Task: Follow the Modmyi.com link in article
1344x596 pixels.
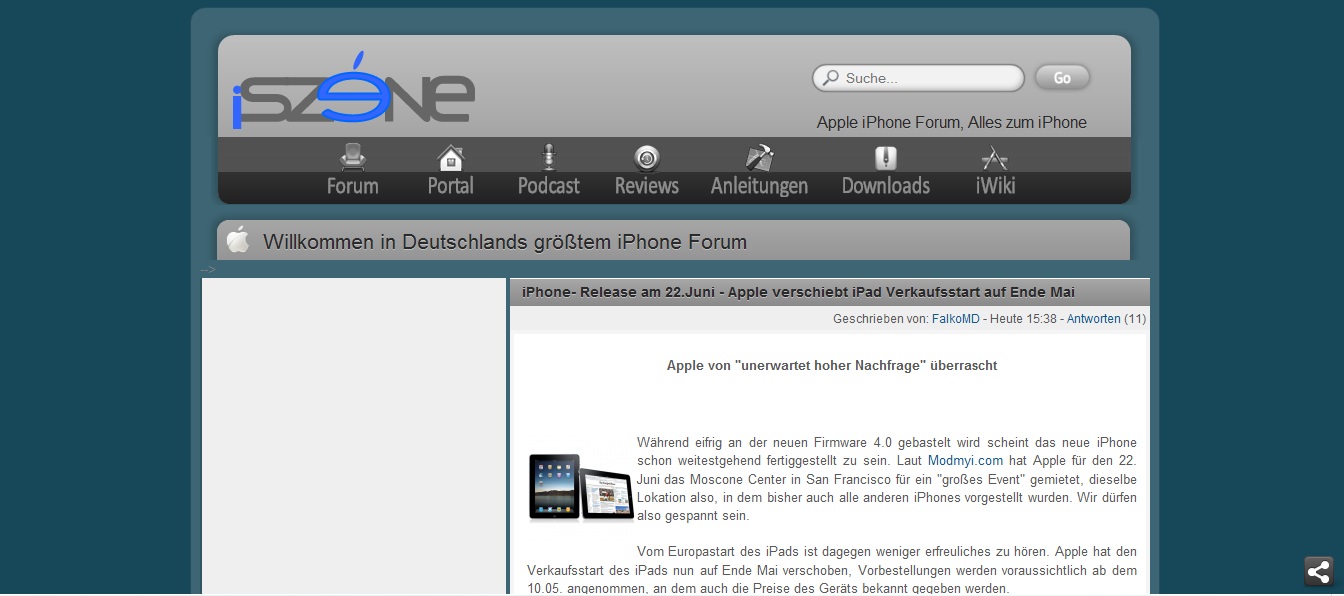Action: pyautogui.click(x=964, y=461)
